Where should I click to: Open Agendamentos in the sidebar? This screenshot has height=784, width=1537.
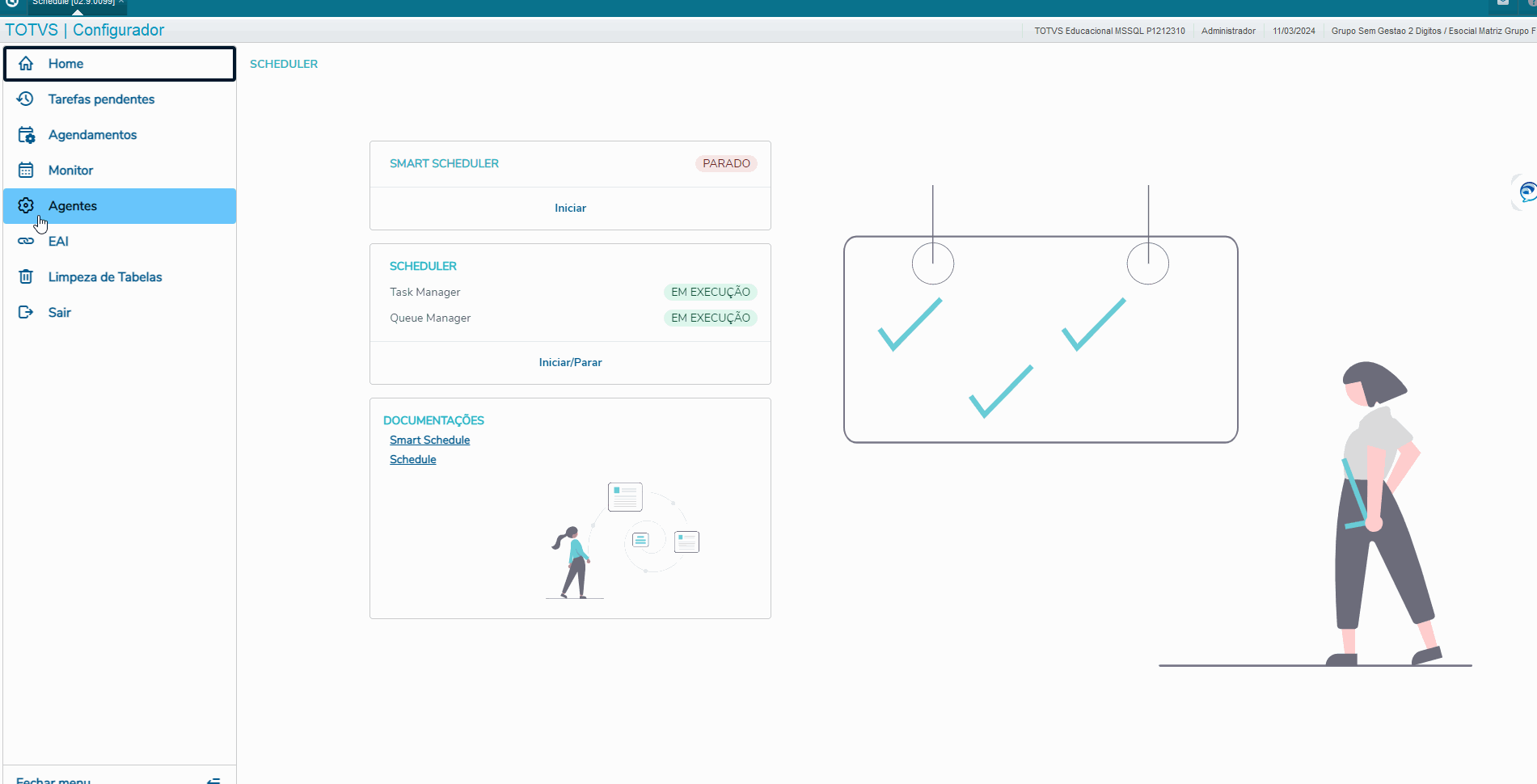tap(120, 135)
